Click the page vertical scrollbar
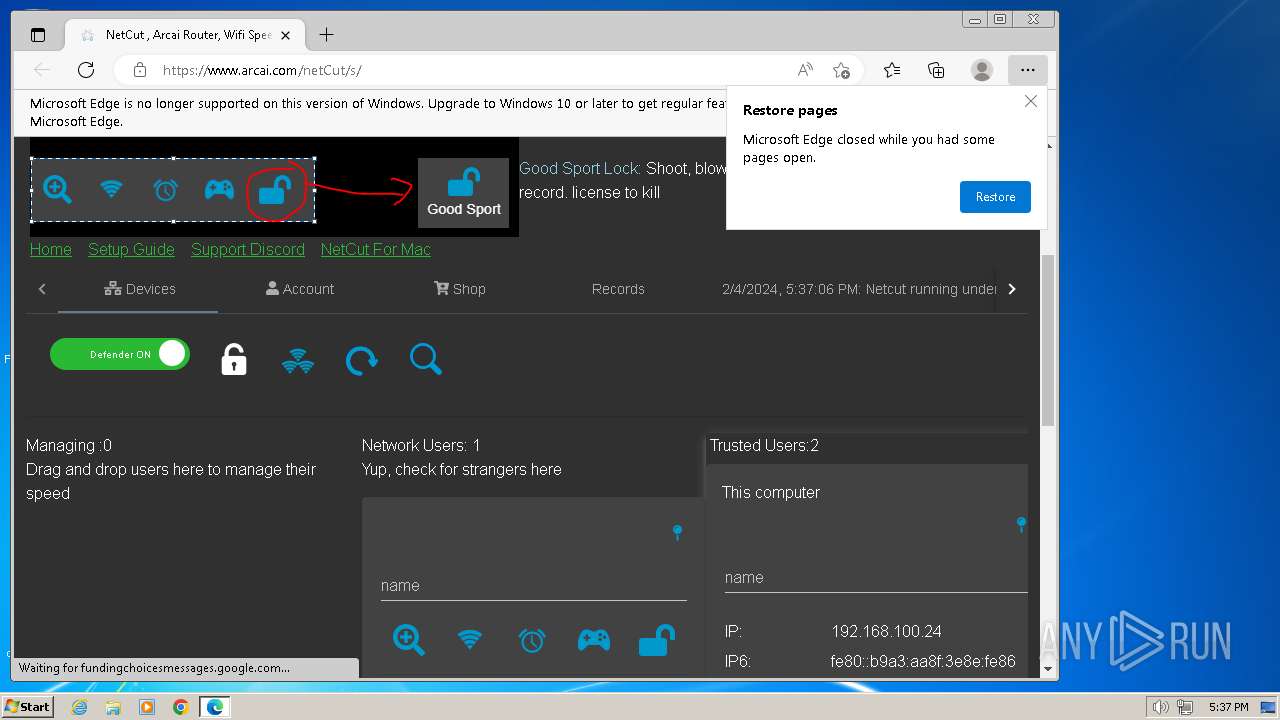This screenshot has height=720, width=1280. click(1048, 340)
